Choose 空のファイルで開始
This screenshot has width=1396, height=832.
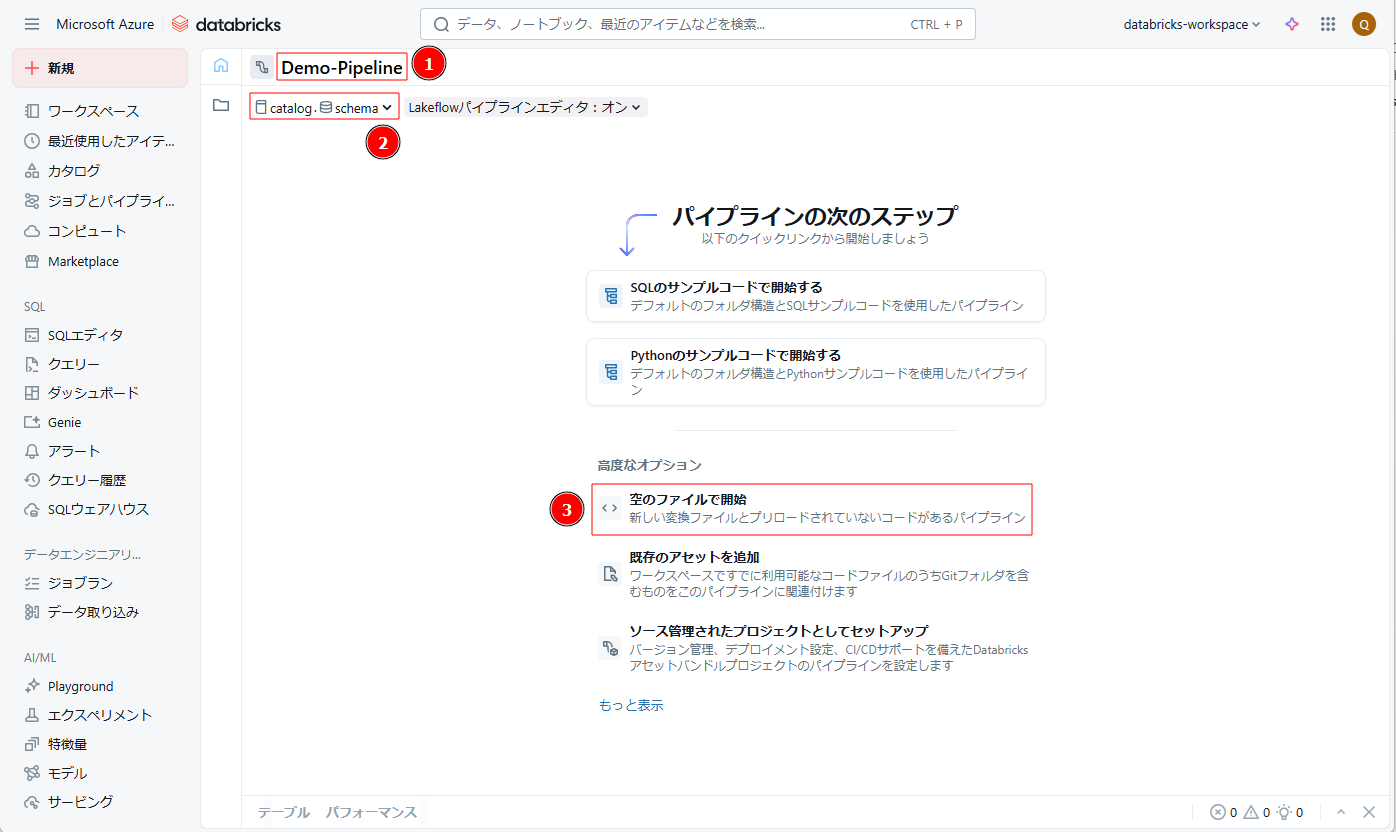point(812,509)
